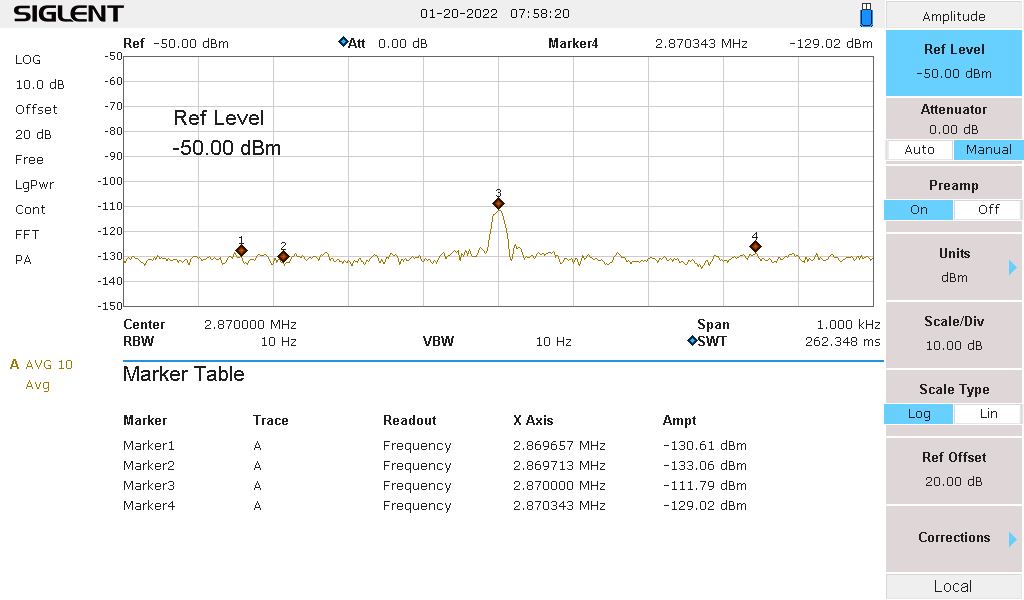Click the date and time display
The width and height of the screenshot is (1024, 600).
point(495,14)
